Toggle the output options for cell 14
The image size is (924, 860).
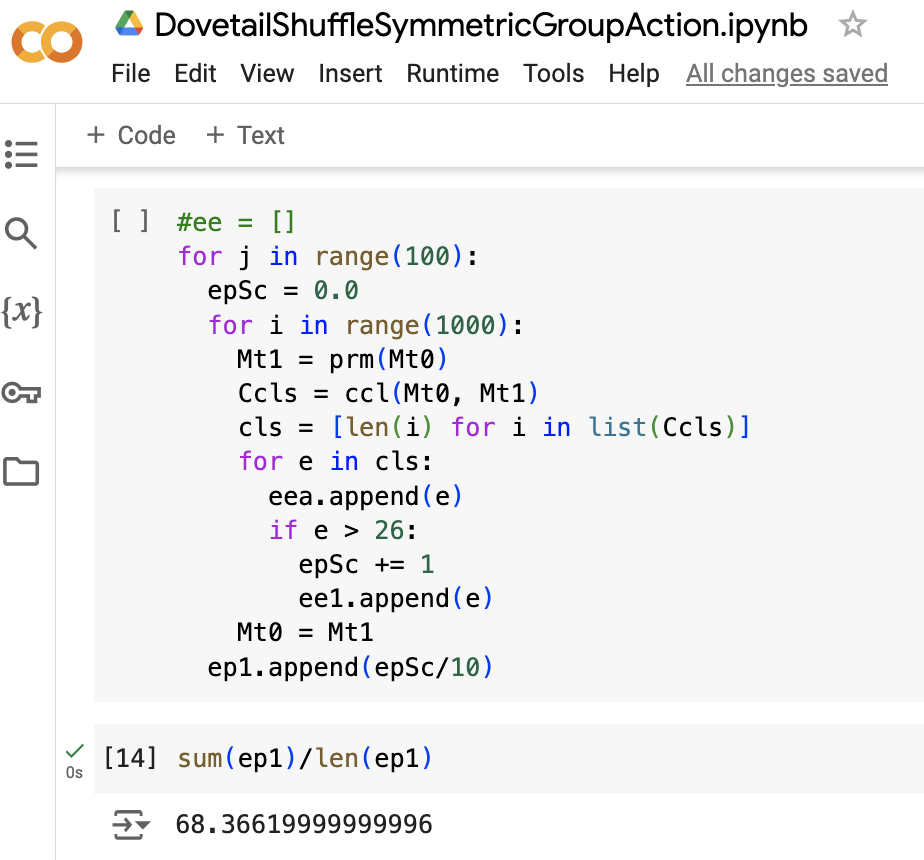pos(131,824)
